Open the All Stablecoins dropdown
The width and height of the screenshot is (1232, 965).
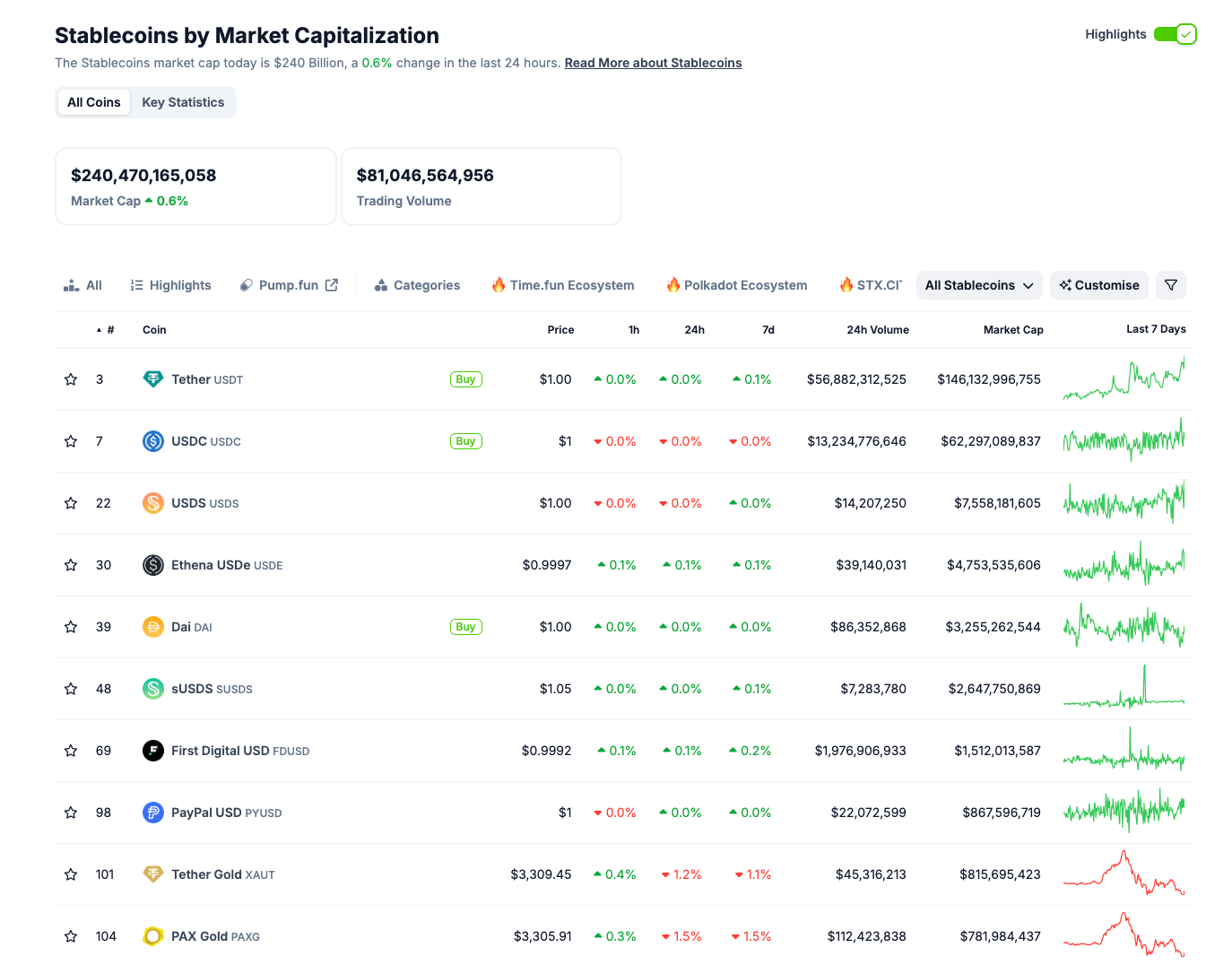pyautogui.click(x=978, y=284)
